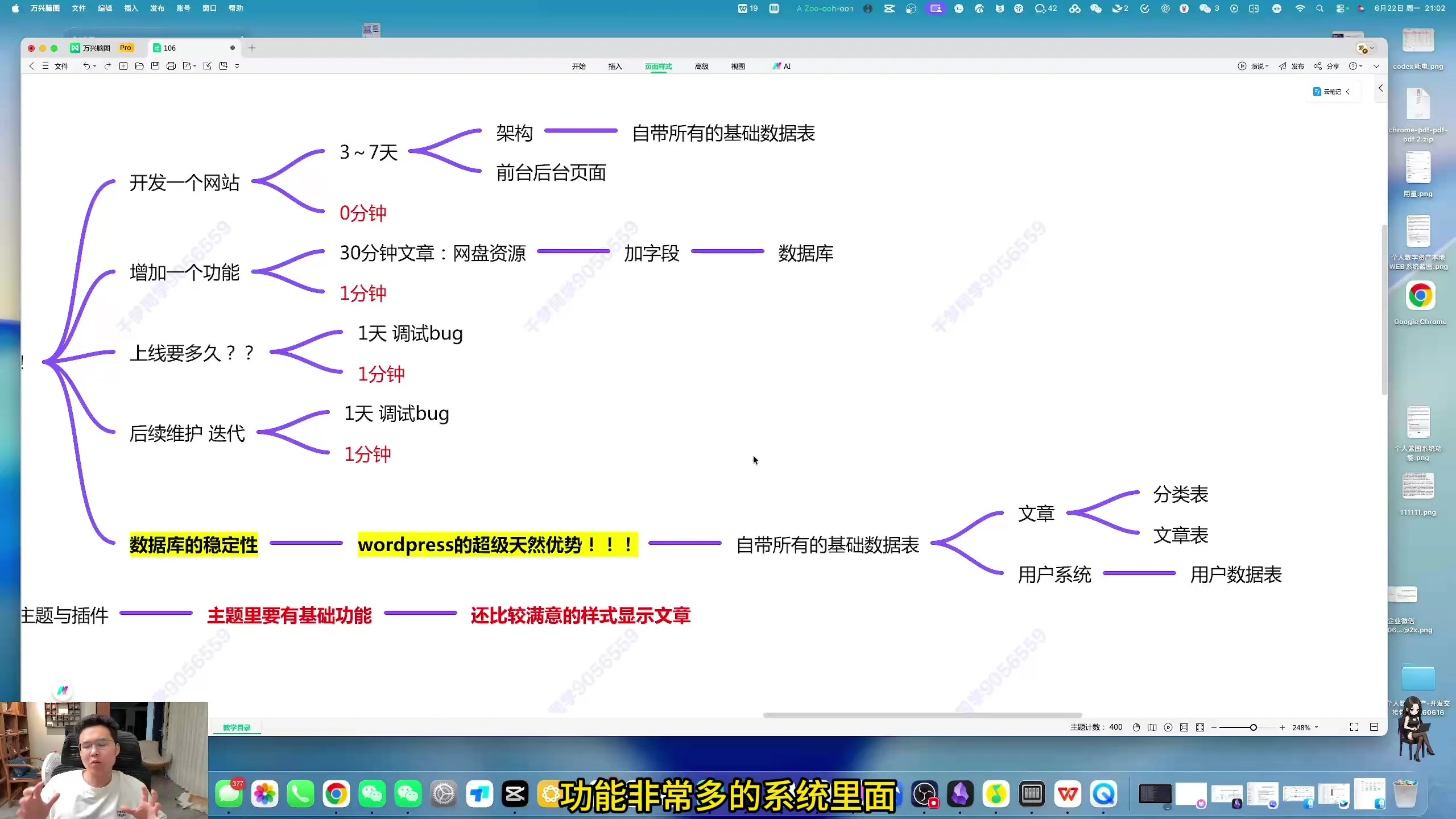Select the 主题里要有基础功能 node

coord(289,615)
